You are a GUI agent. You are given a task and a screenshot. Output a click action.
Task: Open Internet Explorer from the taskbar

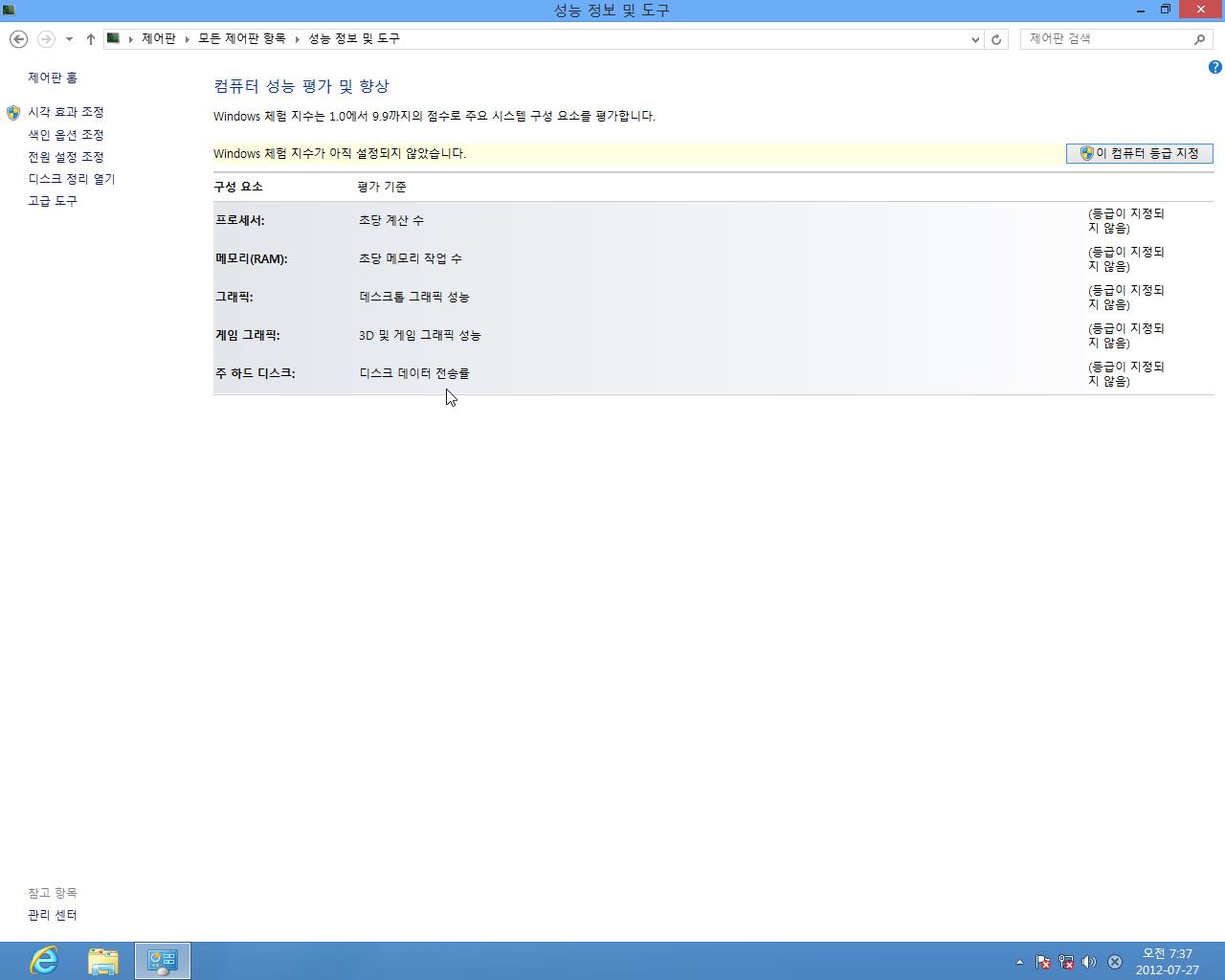click(x=44, y=960)
